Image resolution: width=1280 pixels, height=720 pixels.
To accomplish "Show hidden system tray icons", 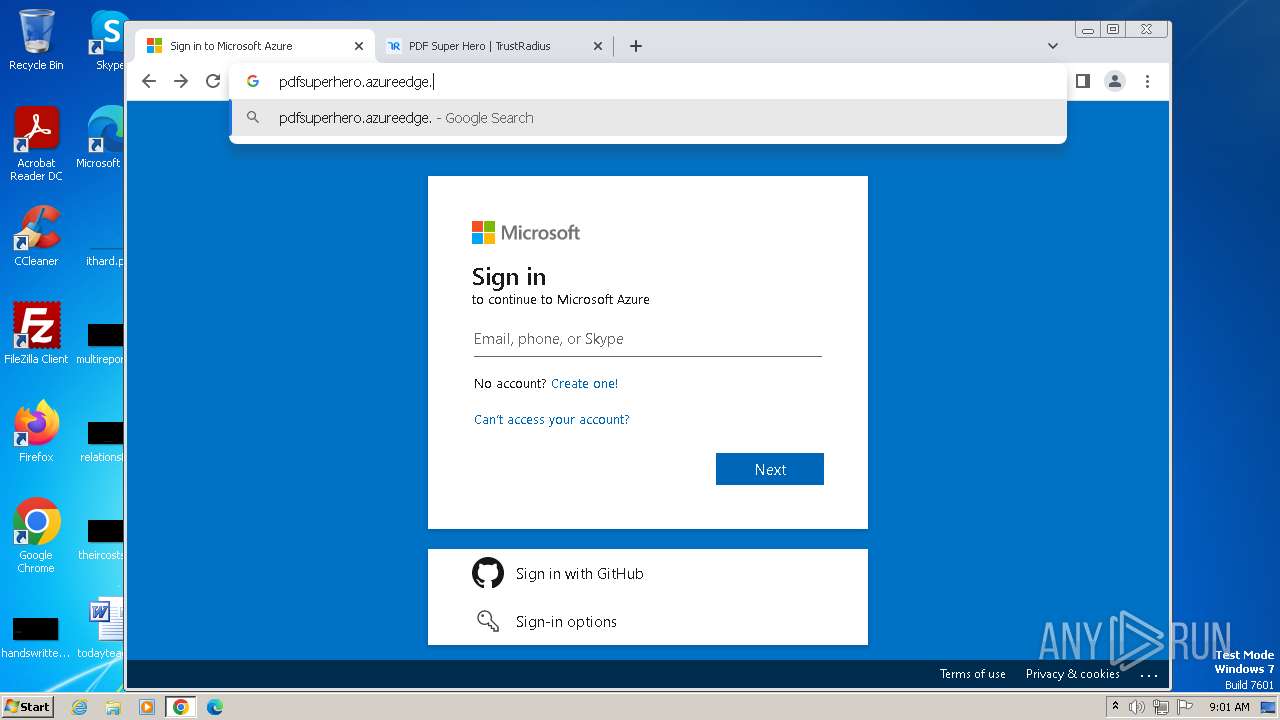I will pyautogui.click(x=1115, y=707).
